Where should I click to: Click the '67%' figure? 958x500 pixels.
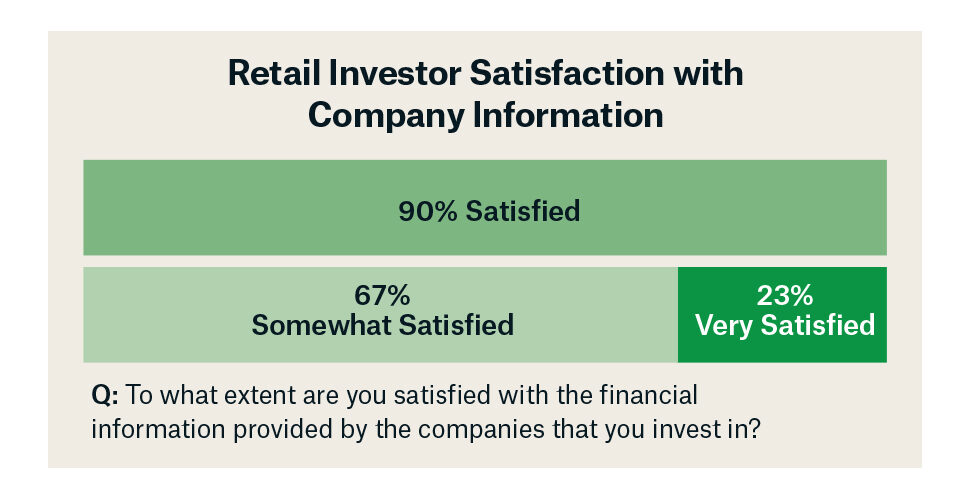click(x=382, y=296)
